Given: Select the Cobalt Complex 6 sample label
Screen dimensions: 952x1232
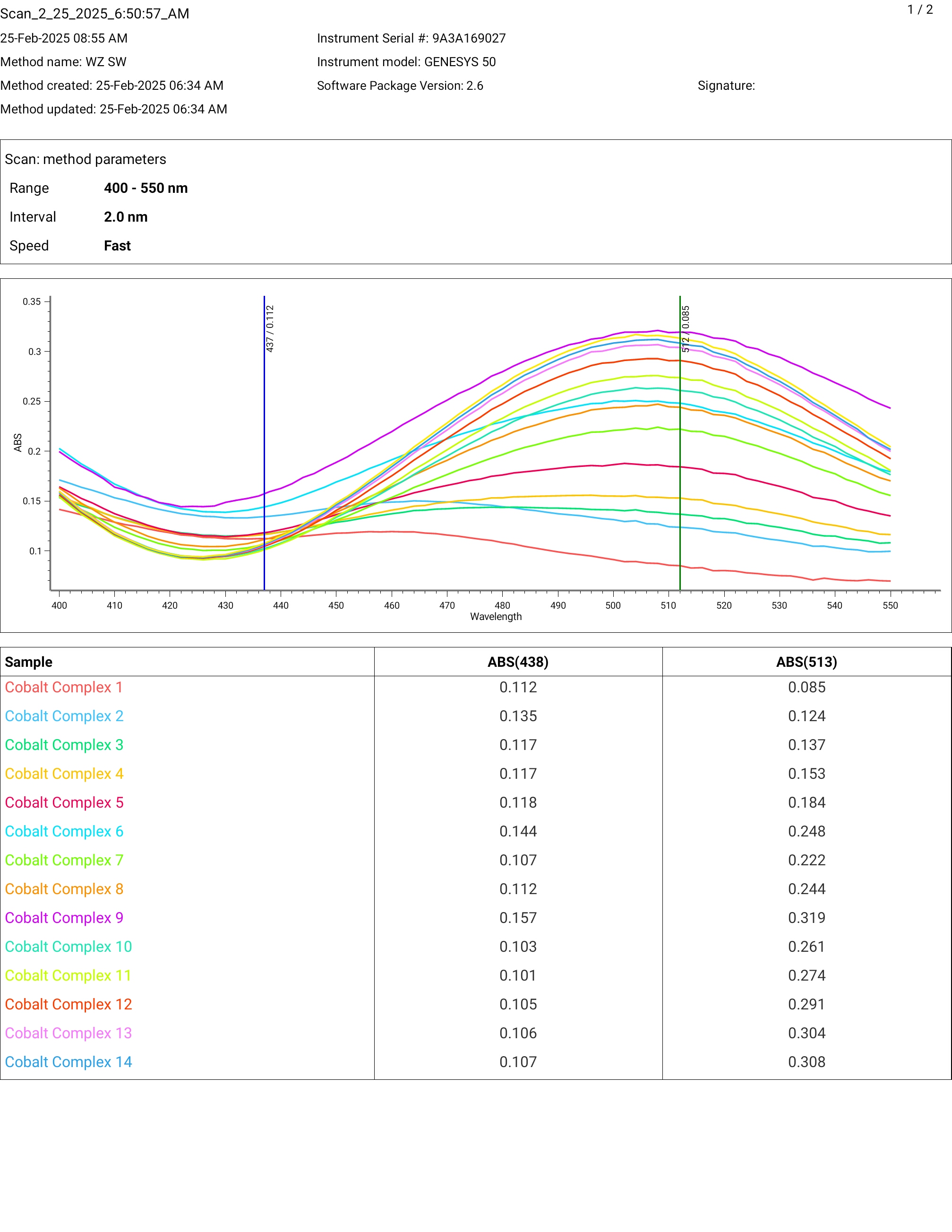Looking at the screenshot, I should [x=64, y=831].
